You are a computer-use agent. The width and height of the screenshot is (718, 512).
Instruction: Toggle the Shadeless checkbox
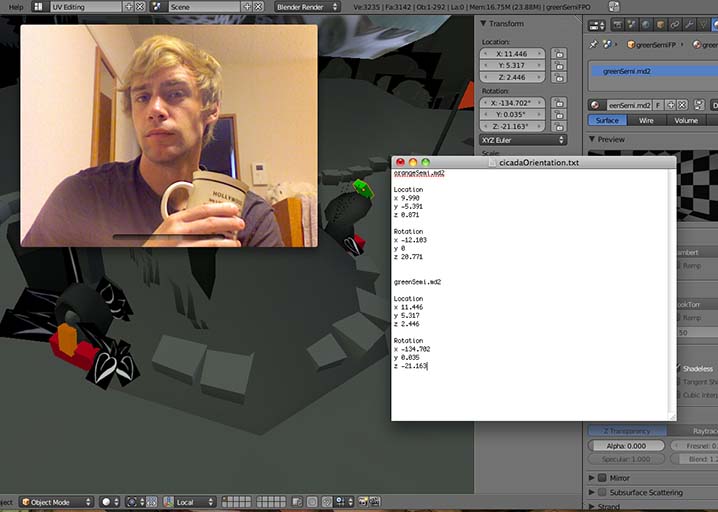click(679, 368)
